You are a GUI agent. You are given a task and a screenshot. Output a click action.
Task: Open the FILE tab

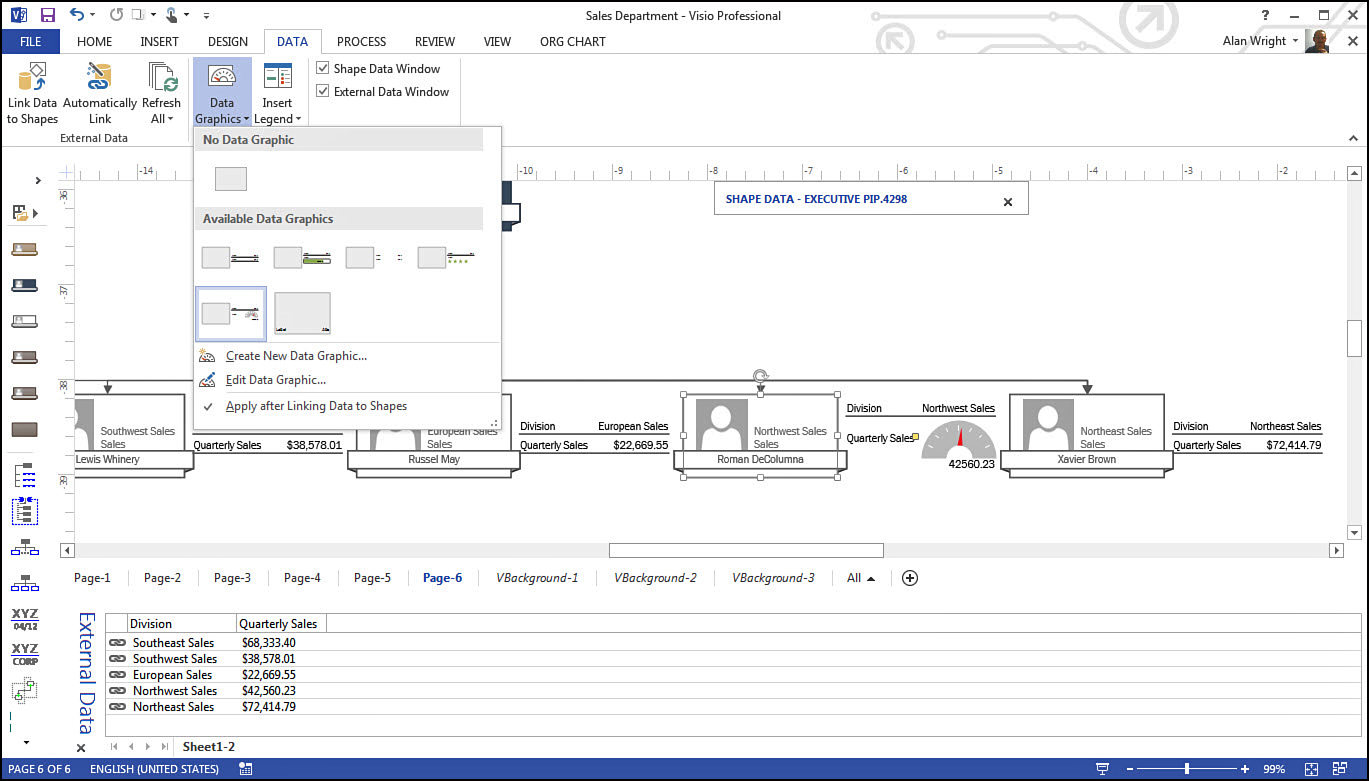pos(30,42)
